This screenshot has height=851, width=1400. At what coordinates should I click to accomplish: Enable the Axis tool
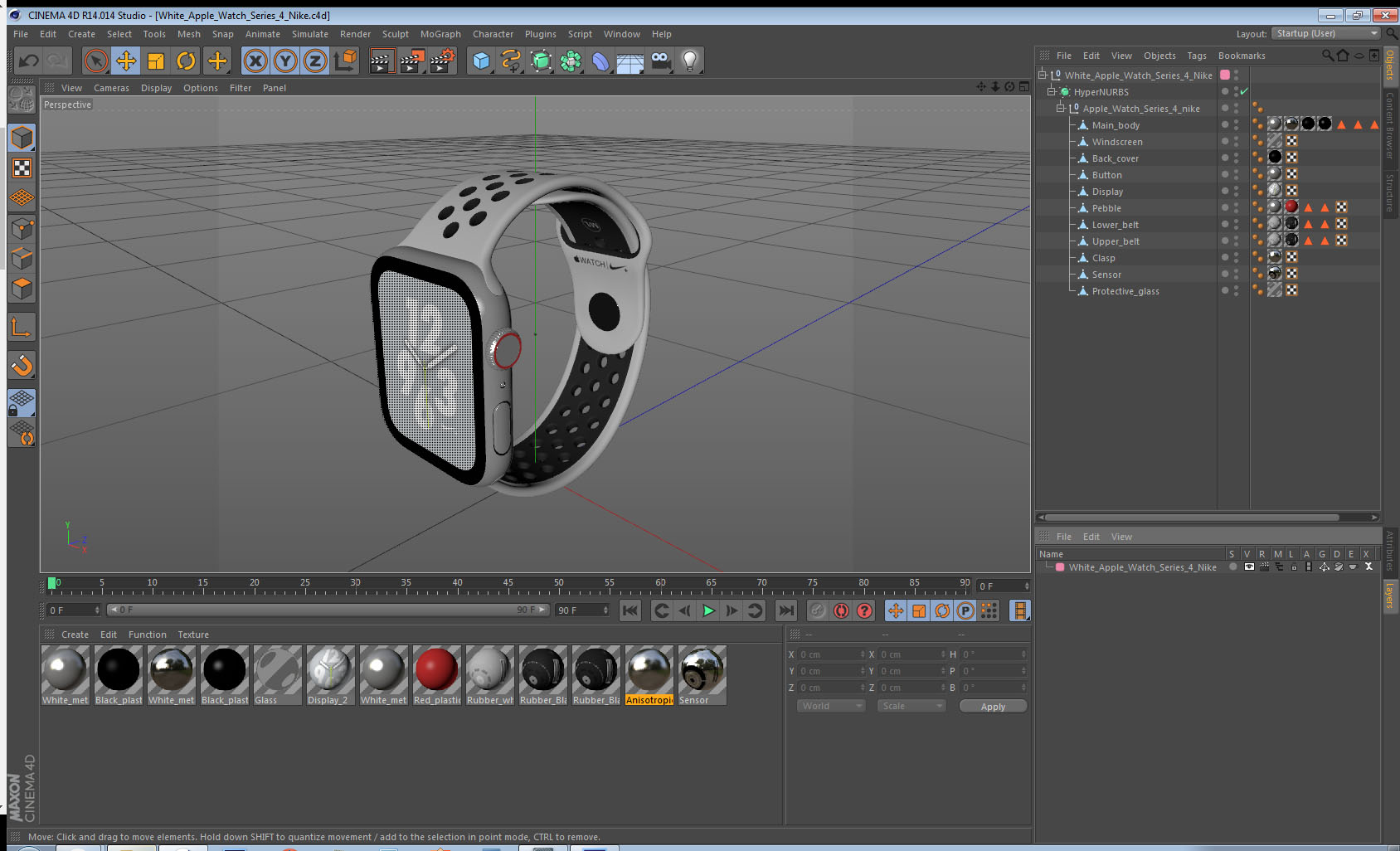pos(22,328)
